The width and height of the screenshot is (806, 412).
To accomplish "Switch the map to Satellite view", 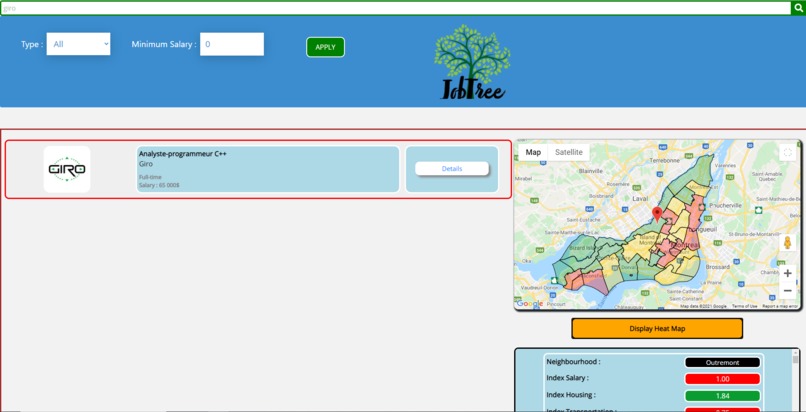I will point(569,152).
